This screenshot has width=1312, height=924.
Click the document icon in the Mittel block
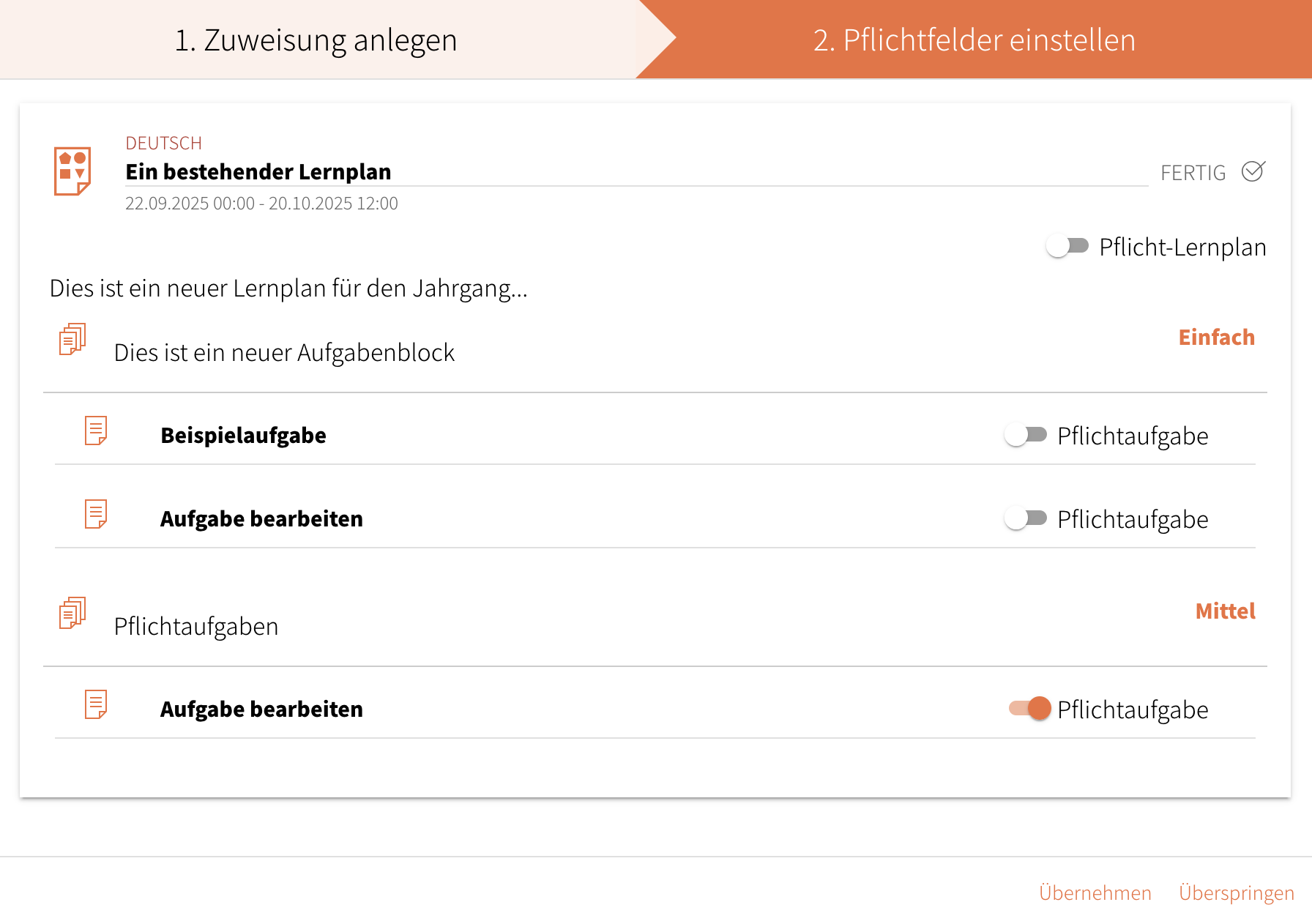96,704
